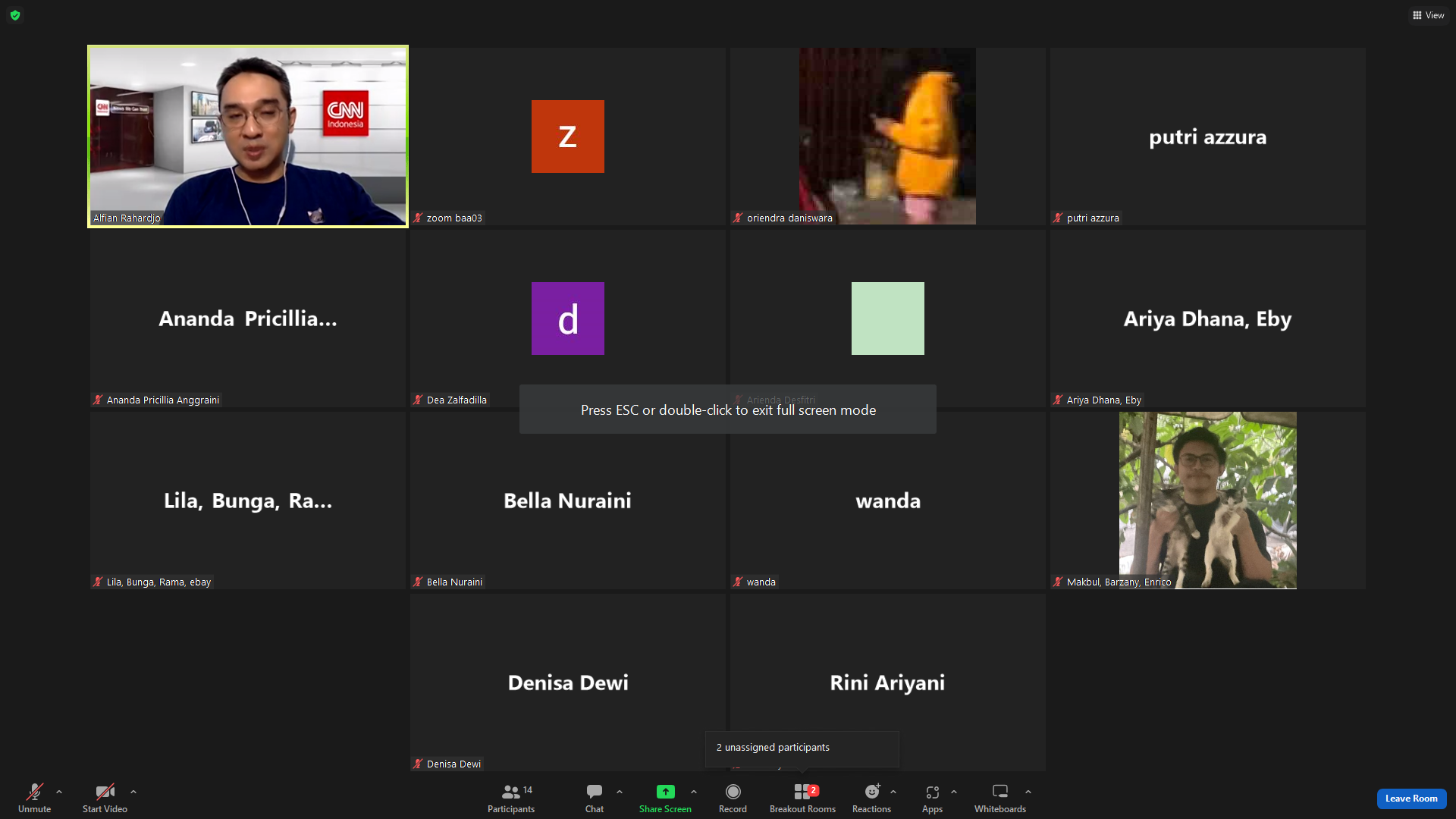Expand chat options arrow
Viewport: 1456px width, 819px height.
pos(620,792)
